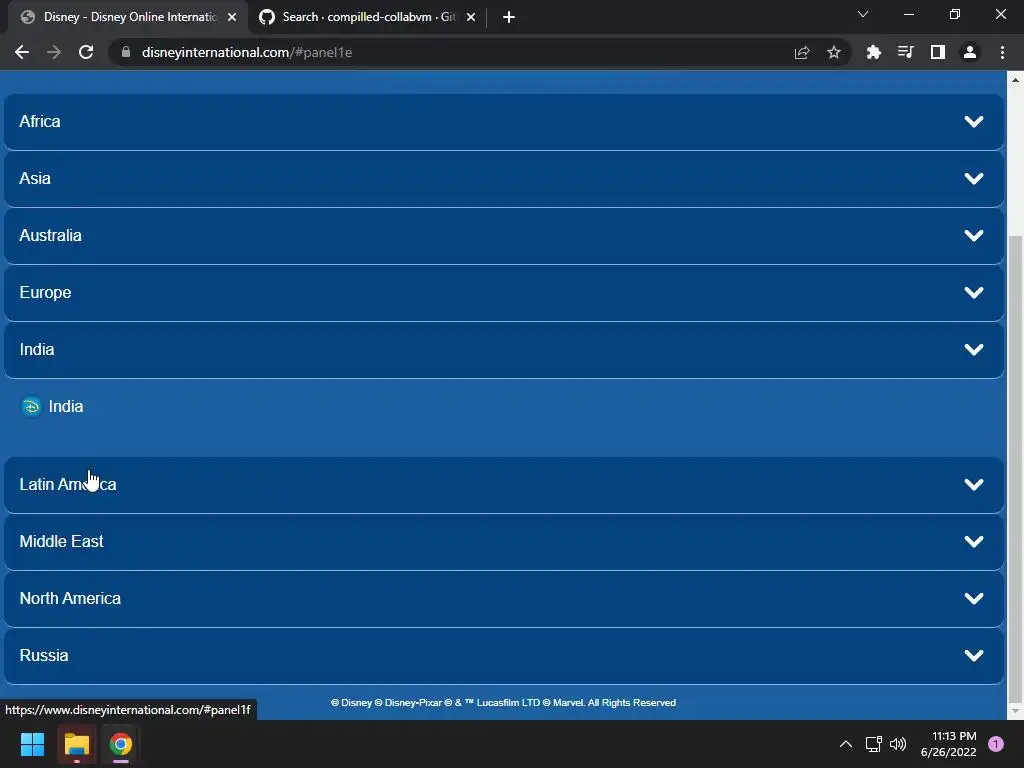Image resolution: width=1024 pixels, height=768 pixels.
Task: Click the Europe panel label
Action: (45, 293)
